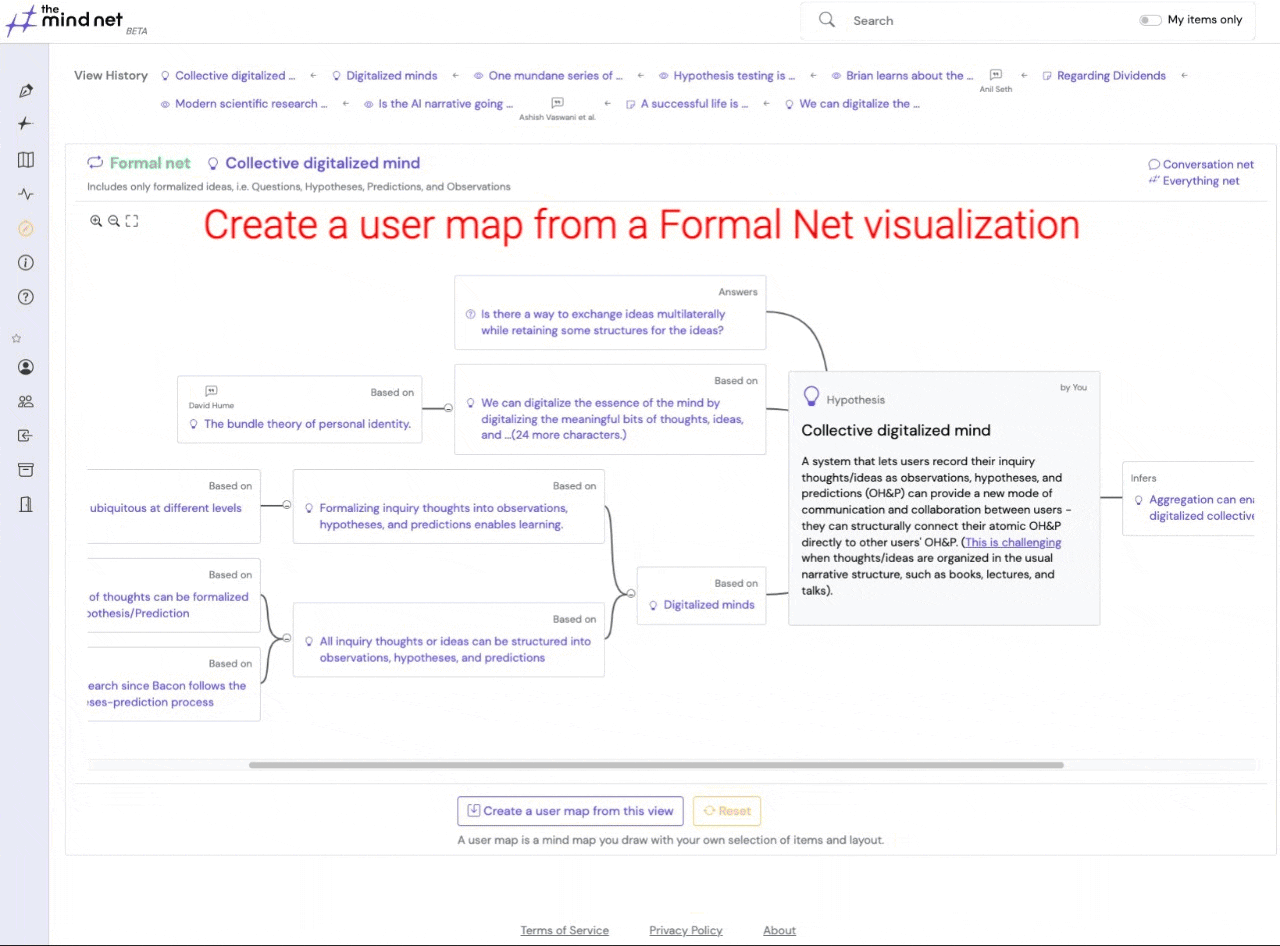Click the door exit icon in sidebar

tap(26, 504)
